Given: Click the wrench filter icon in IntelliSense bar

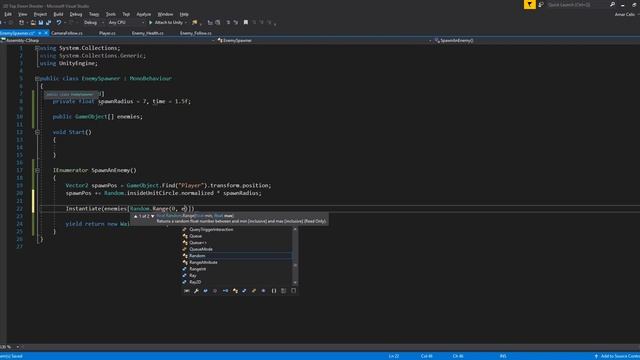Looking at the screenshot, I should pyautogui.click(x=196, y=291).
